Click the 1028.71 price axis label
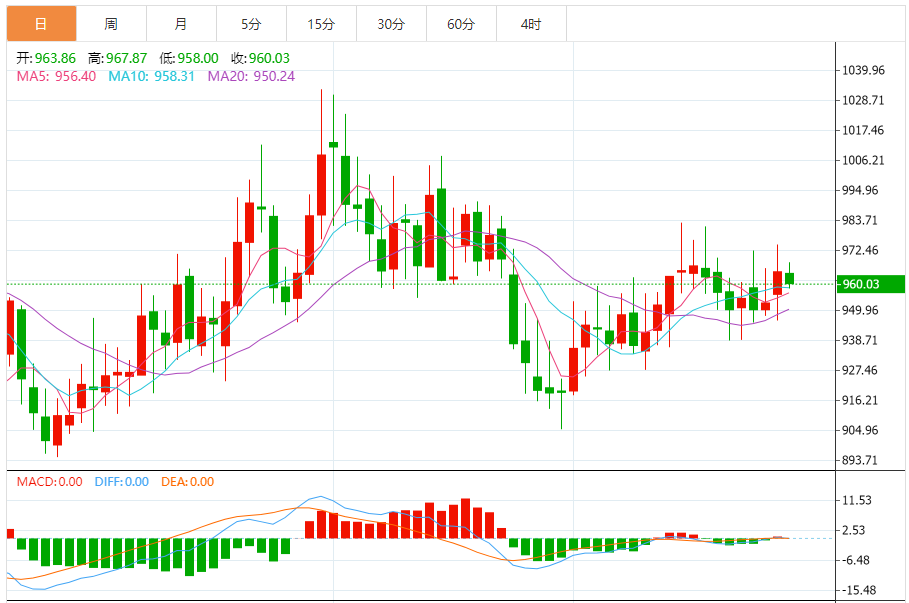This screenshot has width=909, height=603. (x=864, y=100)
